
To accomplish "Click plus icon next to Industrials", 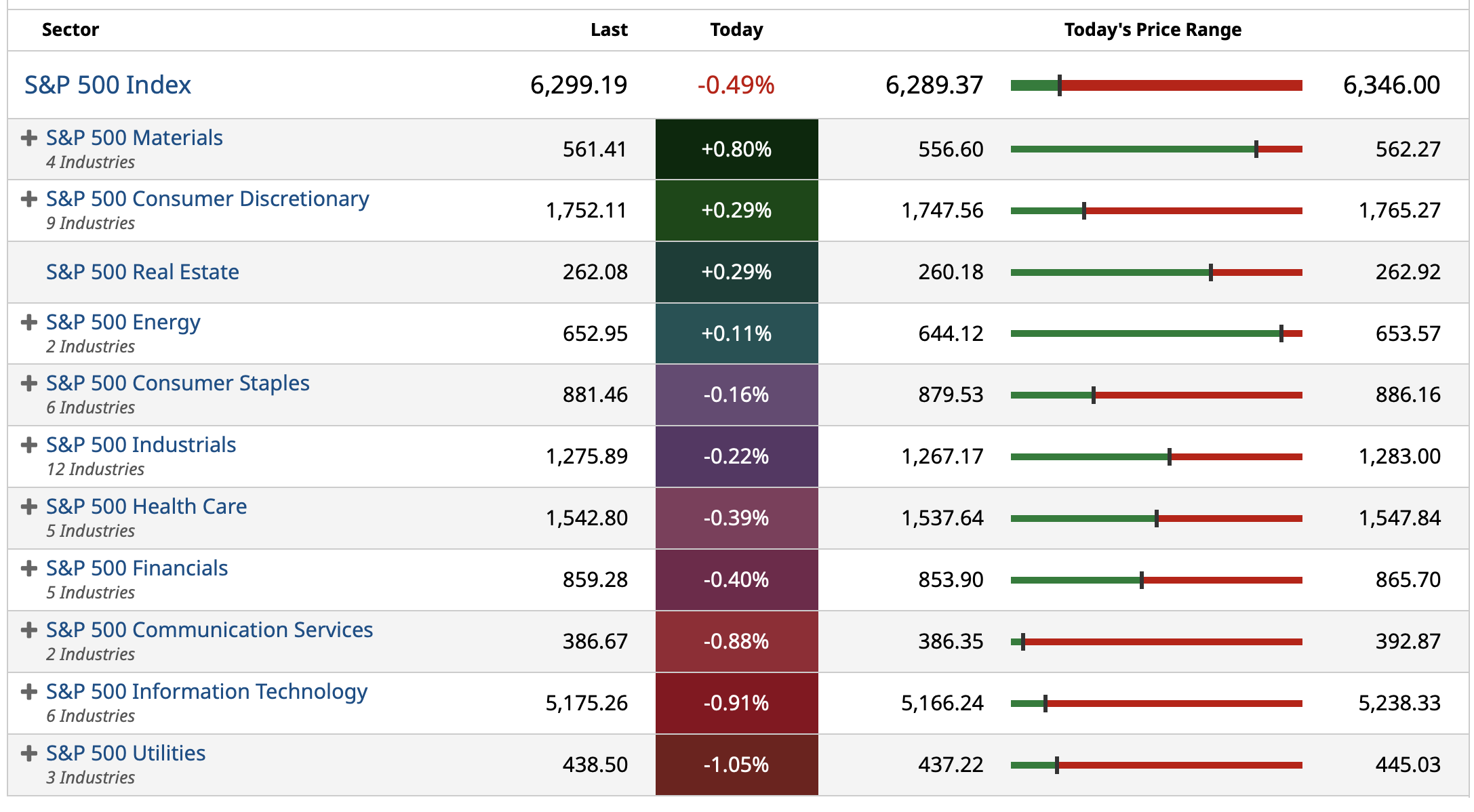I will (28, 445).
